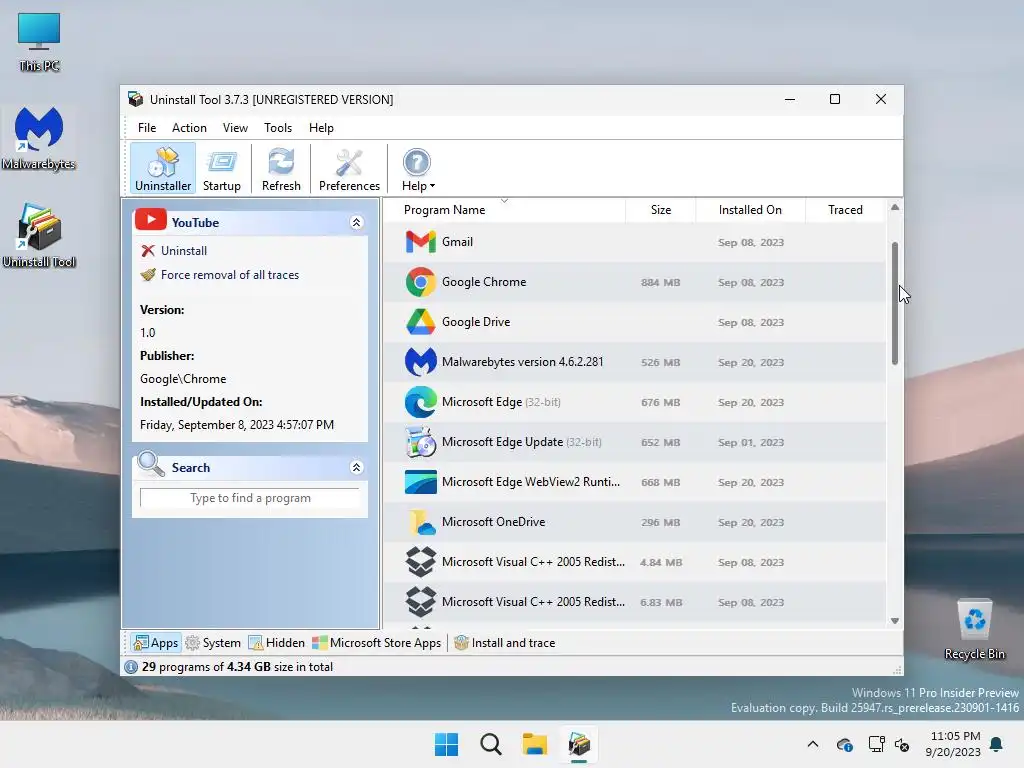Switch to the Hidden tab
Viewport: 1024px width, 768px height.
(x=276, y=643)
